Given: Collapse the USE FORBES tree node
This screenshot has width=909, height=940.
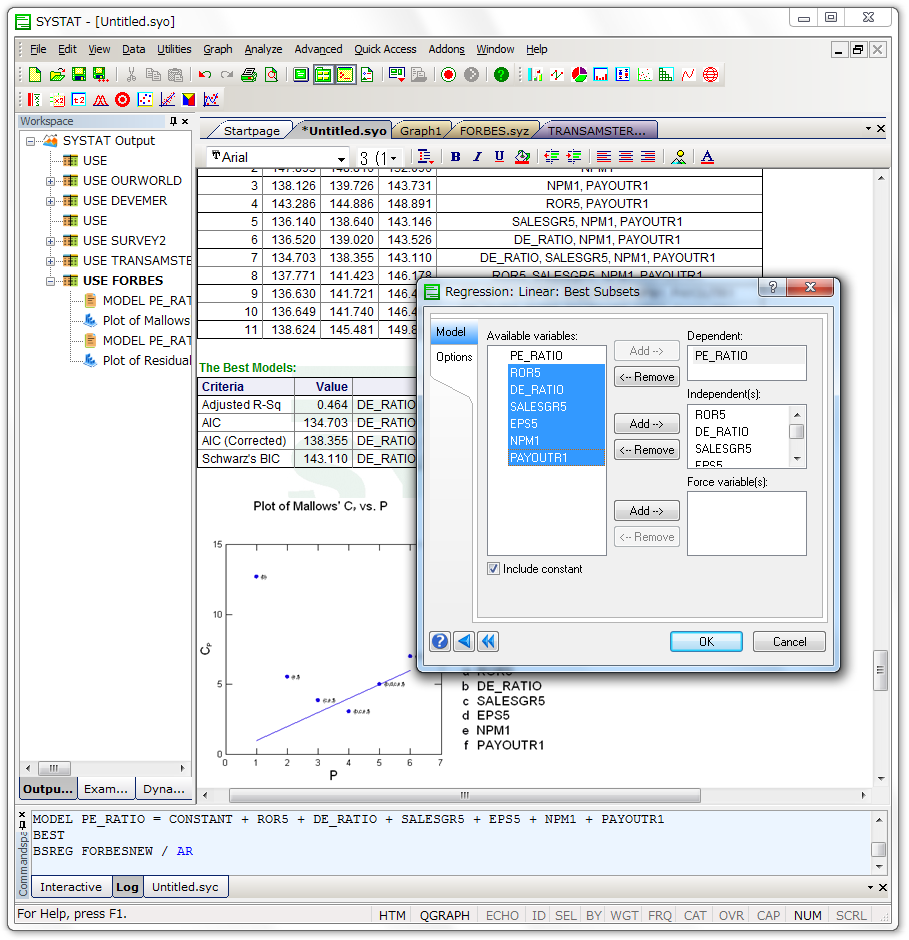Looking at the screenshot, I should (x=50, y=281).
